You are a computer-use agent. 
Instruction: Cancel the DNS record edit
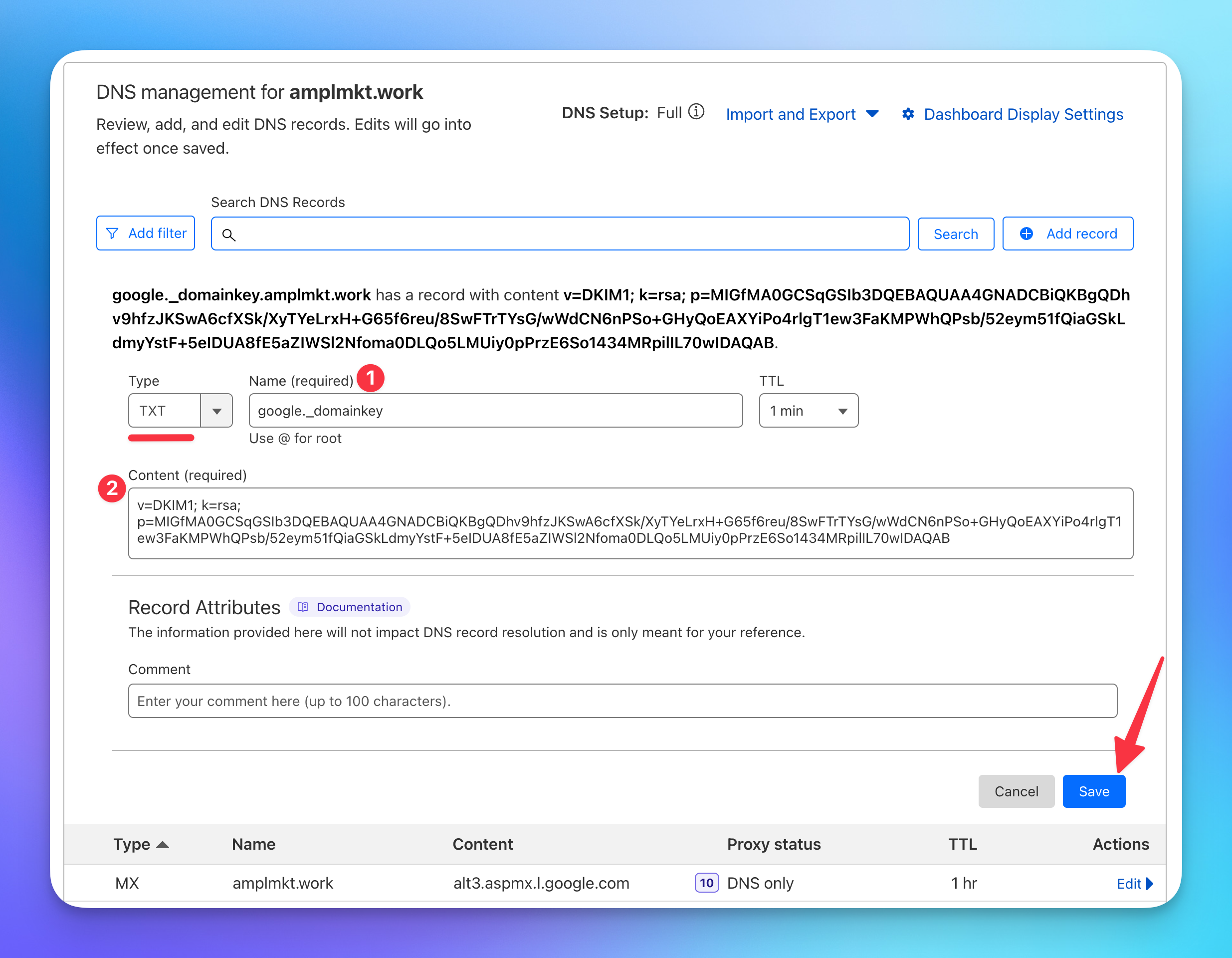tap(1016, 791)
